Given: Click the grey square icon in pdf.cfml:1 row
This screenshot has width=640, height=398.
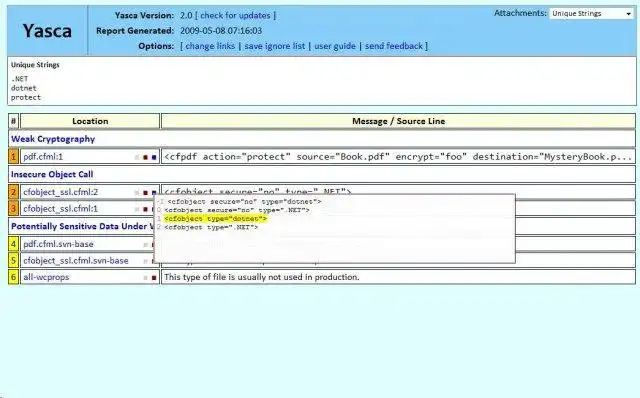Looking at the screenshot, I should tap(137, 157).
